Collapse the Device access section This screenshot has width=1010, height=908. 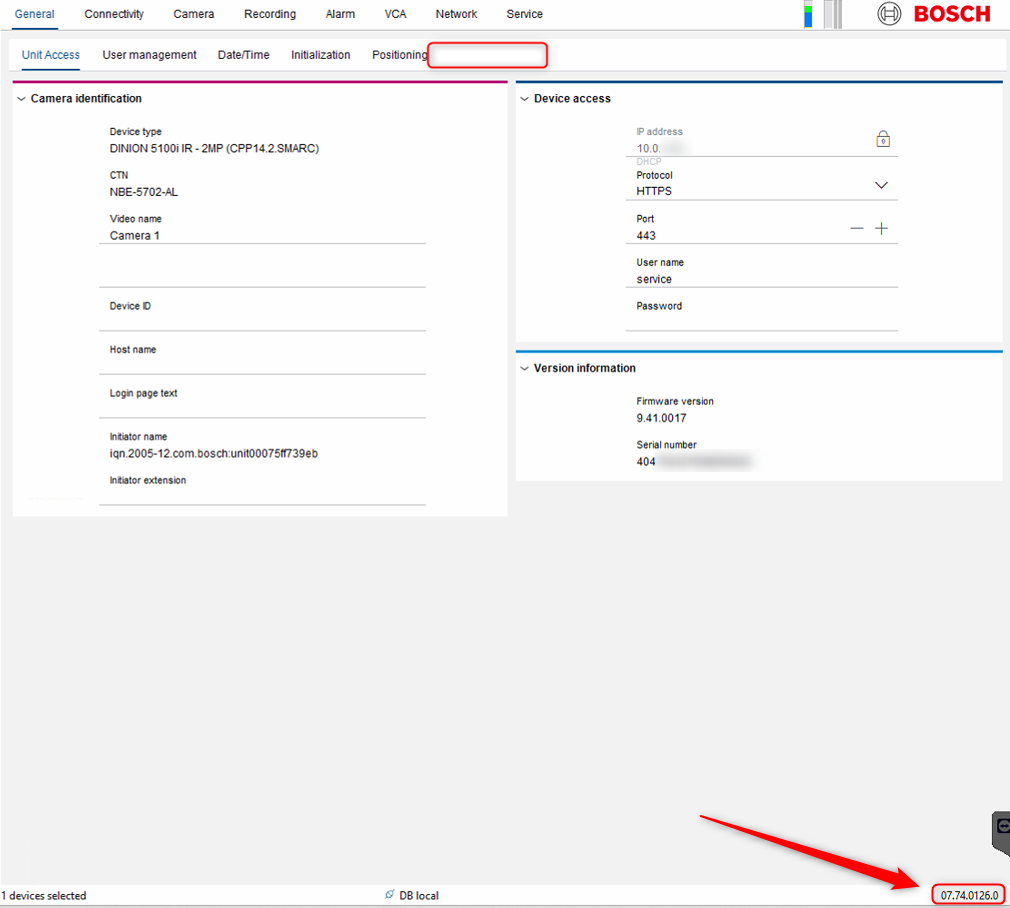[x=524, y=99]
